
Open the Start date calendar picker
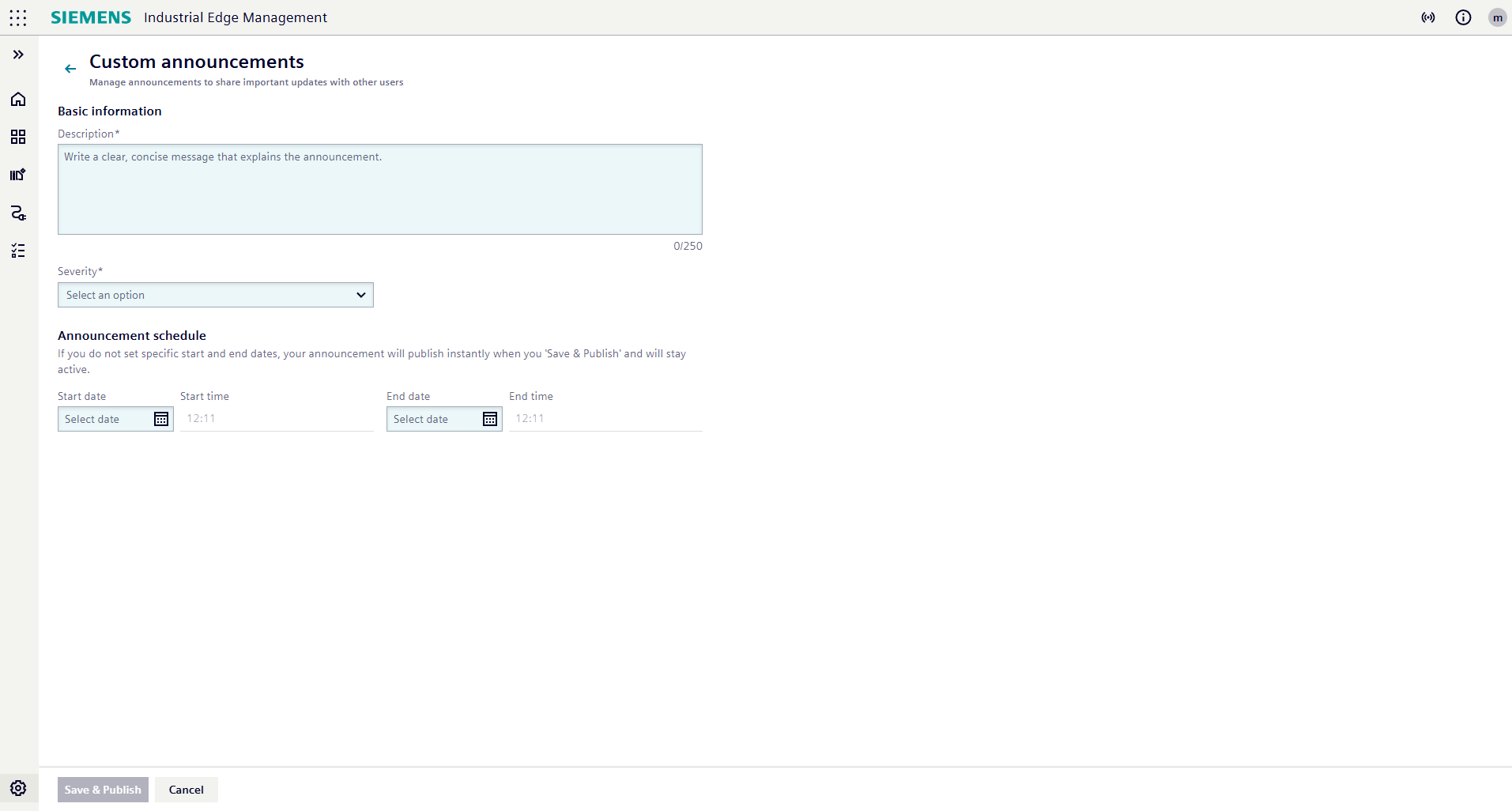click(161, 419)
